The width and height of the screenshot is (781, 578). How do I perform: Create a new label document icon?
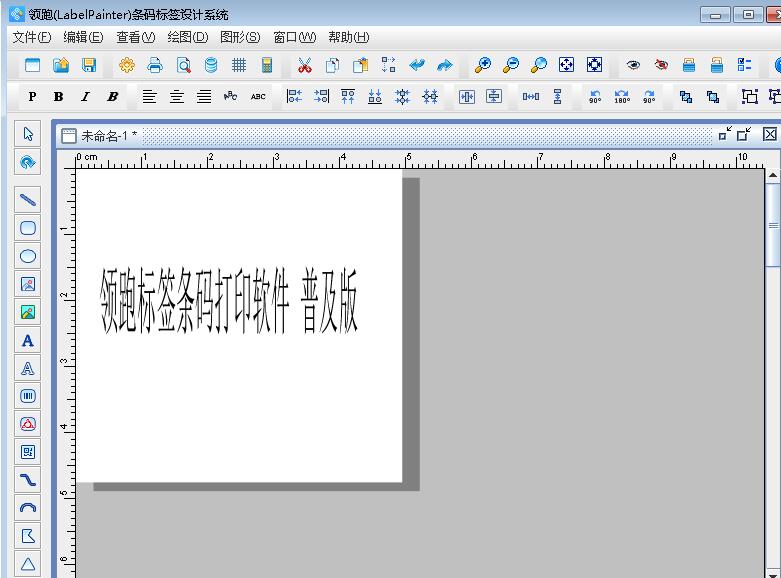tap(32, 65)
